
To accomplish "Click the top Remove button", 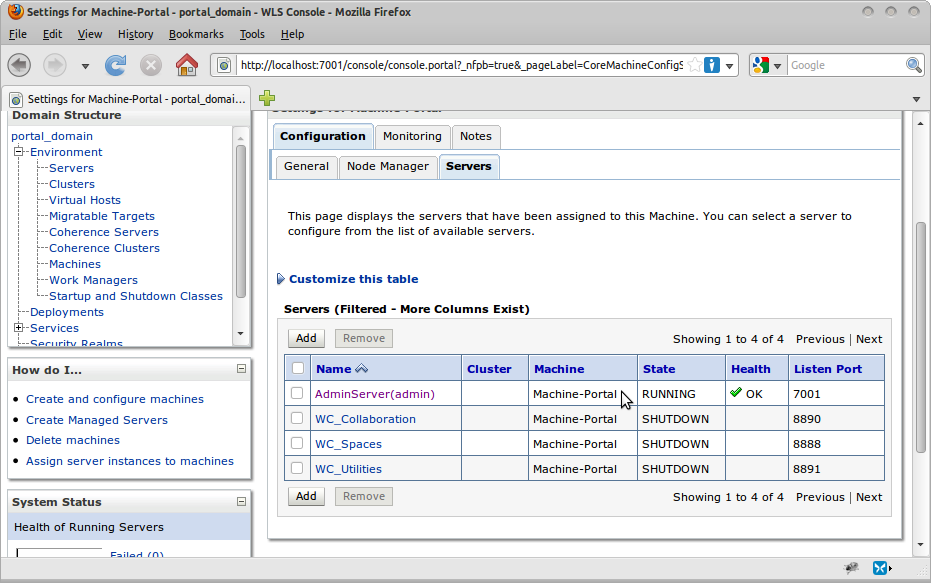I will pos(364,338).
